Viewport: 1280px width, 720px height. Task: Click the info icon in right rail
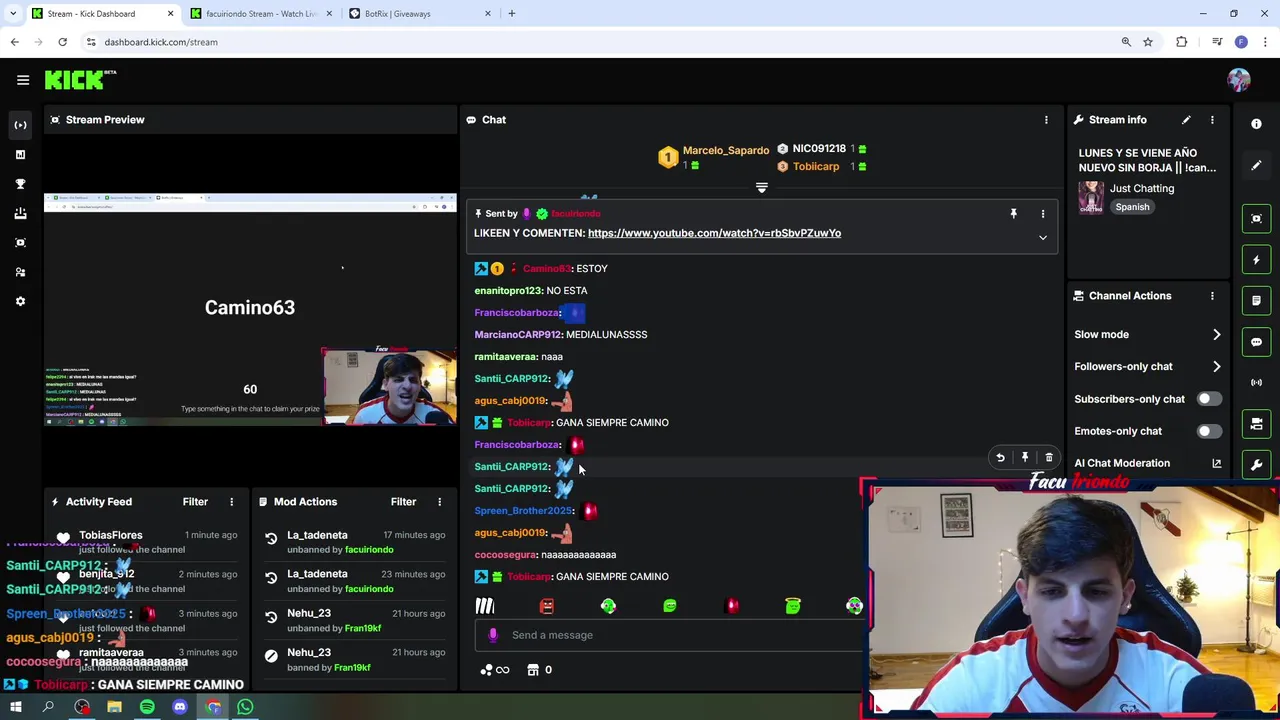tap(1256, 124)
